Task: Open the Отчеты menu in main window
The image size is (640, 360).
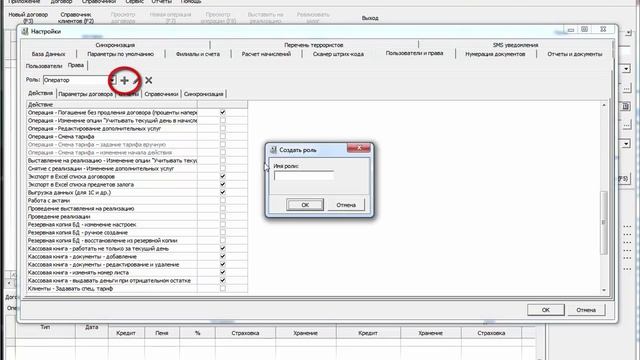Action: click(162, 2)
